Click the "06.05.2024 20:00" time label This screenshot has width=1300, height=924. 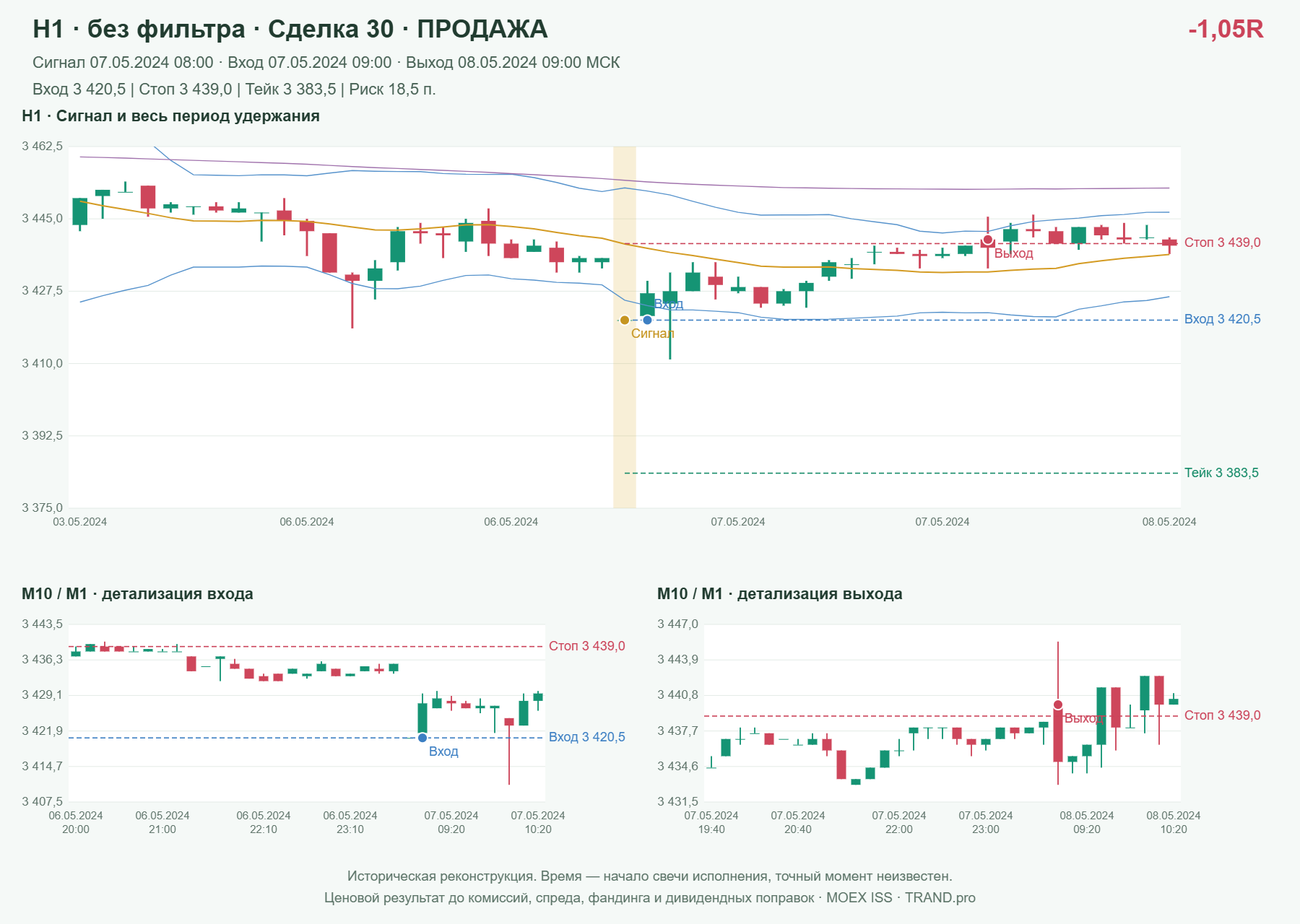[76, 822]
